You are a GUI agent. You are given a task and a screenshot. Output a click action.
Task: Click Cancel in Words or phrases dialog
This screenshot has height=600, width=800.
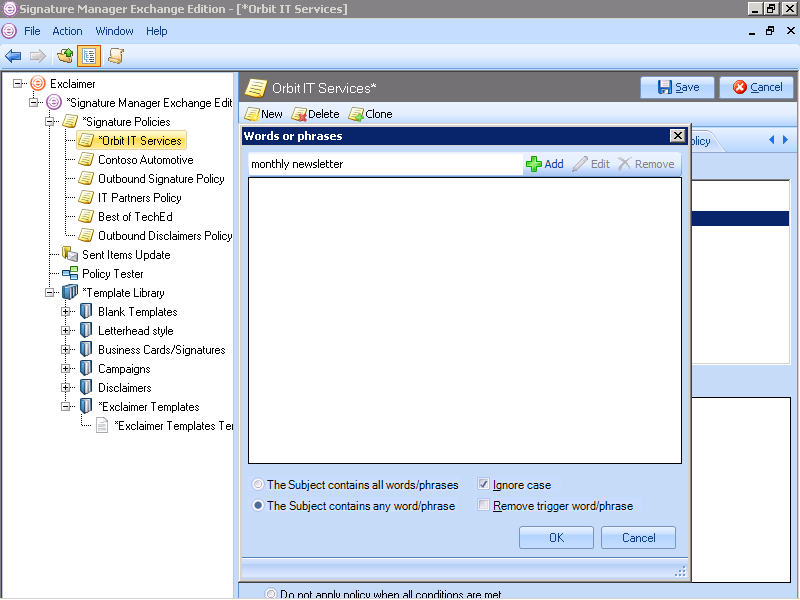pos(638,538)
